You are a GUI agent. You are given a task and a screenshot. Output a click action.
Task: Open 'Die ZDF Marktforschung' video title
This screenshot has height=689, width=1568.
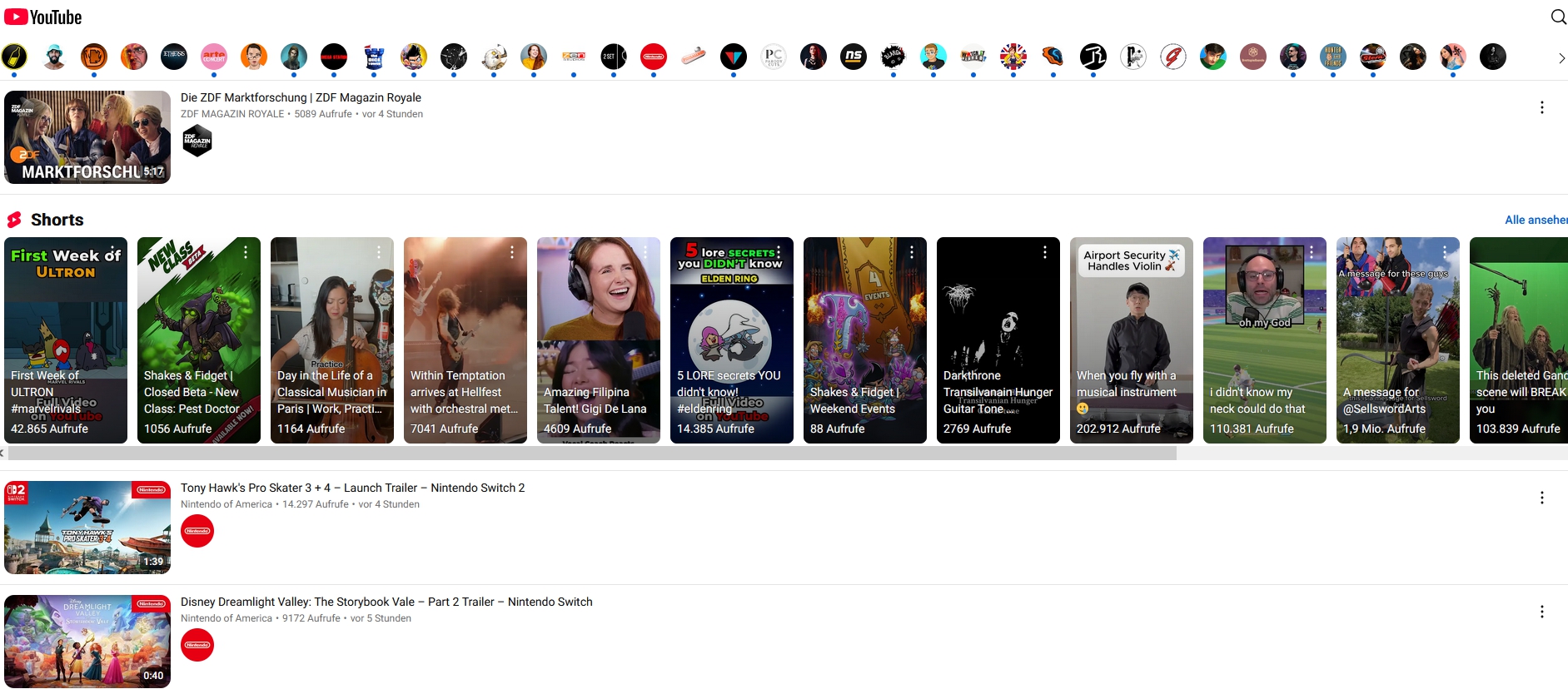coord(301,97)
